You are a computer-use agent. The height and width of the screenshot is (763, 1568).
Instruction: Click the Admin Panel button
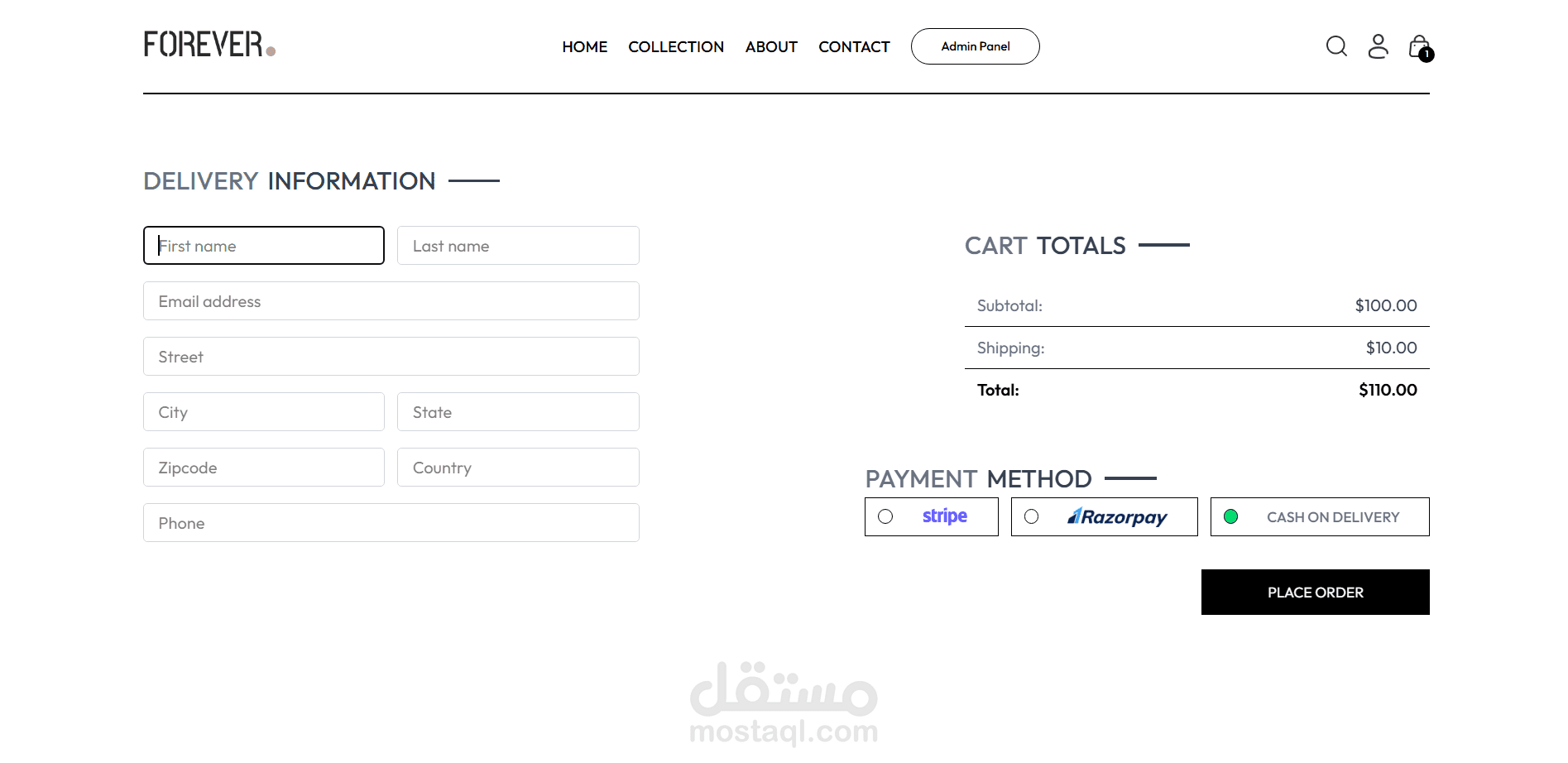(x=975, y=46)
